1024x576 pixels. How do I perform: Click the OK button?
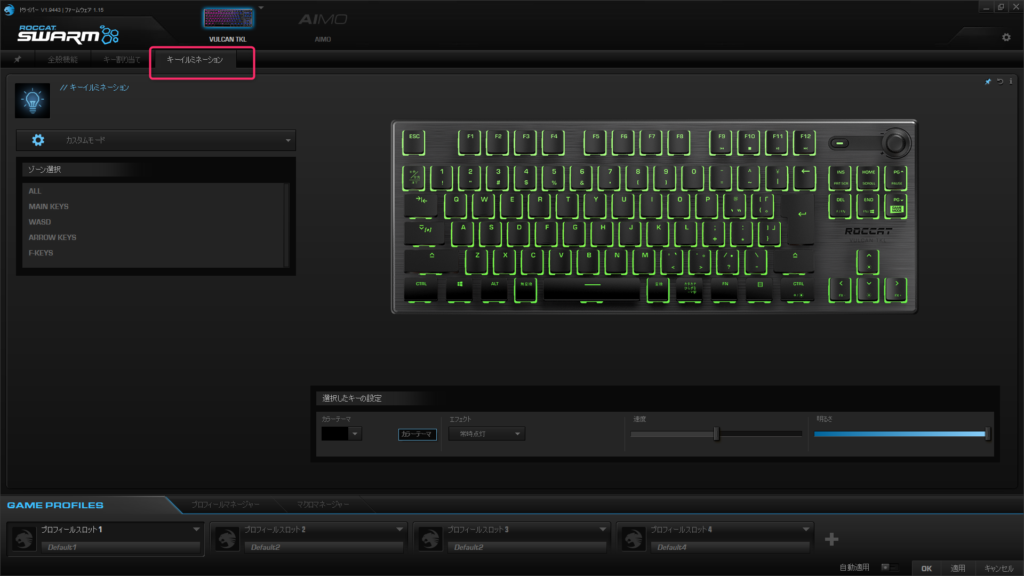(926, 568)
